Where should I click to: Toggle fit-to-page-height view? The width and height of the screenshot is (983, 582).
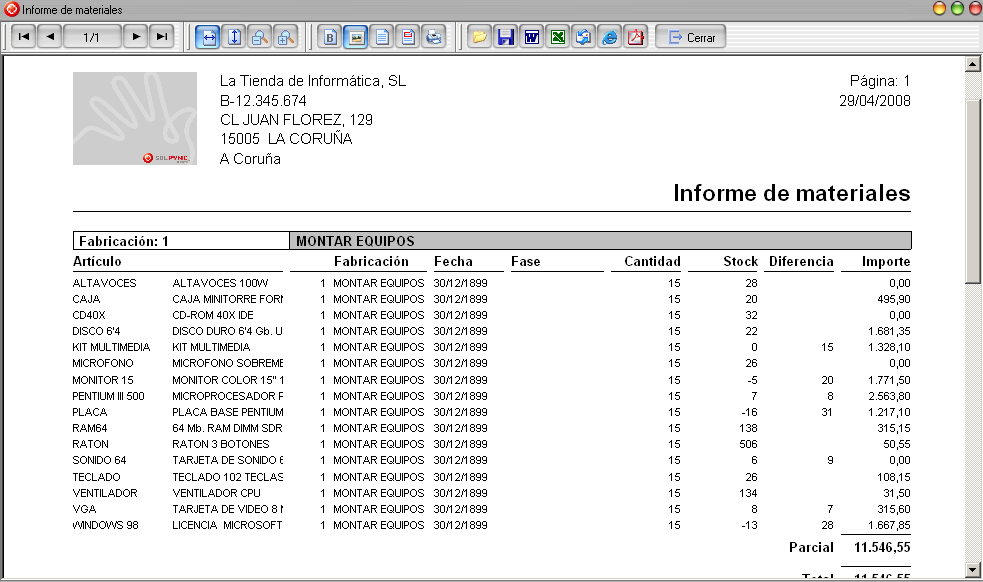pyautogui.click(x=234, y=37)
